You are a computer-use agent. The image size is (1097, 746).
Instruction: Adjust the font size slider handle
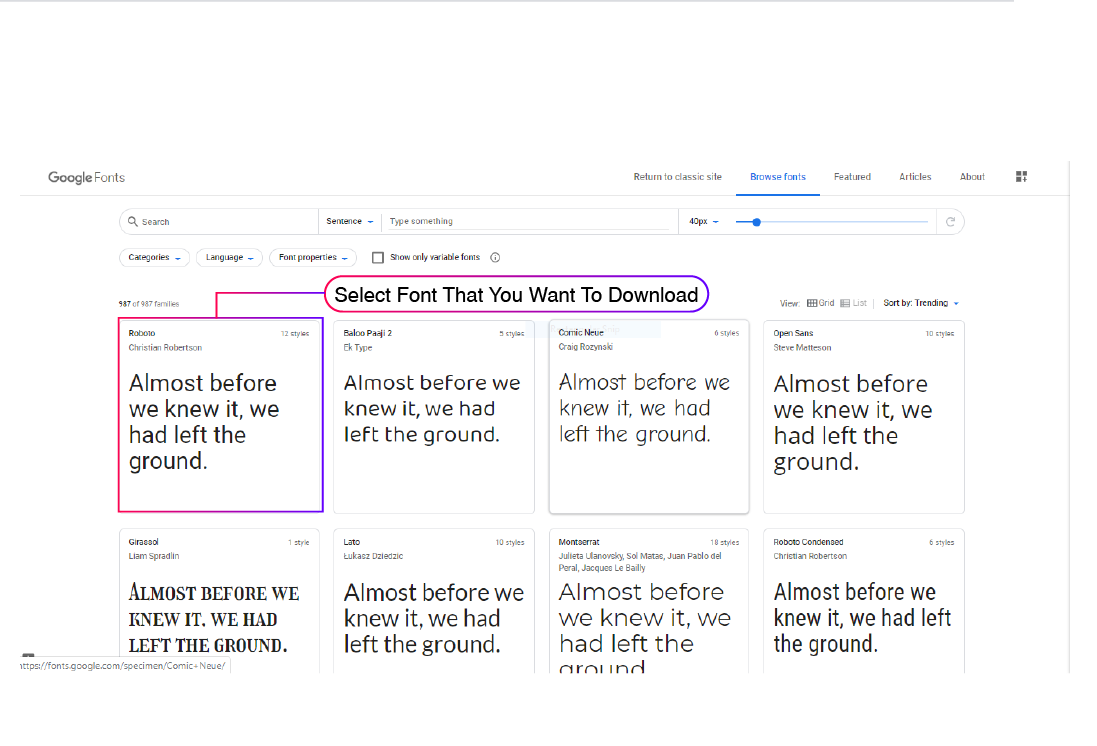(x=756, y=222)
